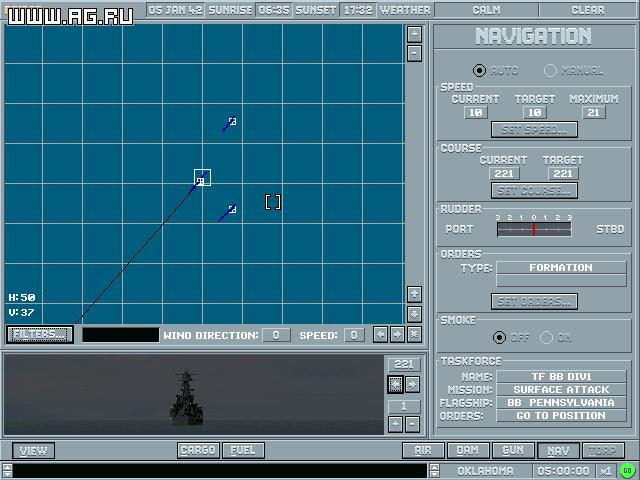Decrease ship view magnification with minus

[412, 424]
